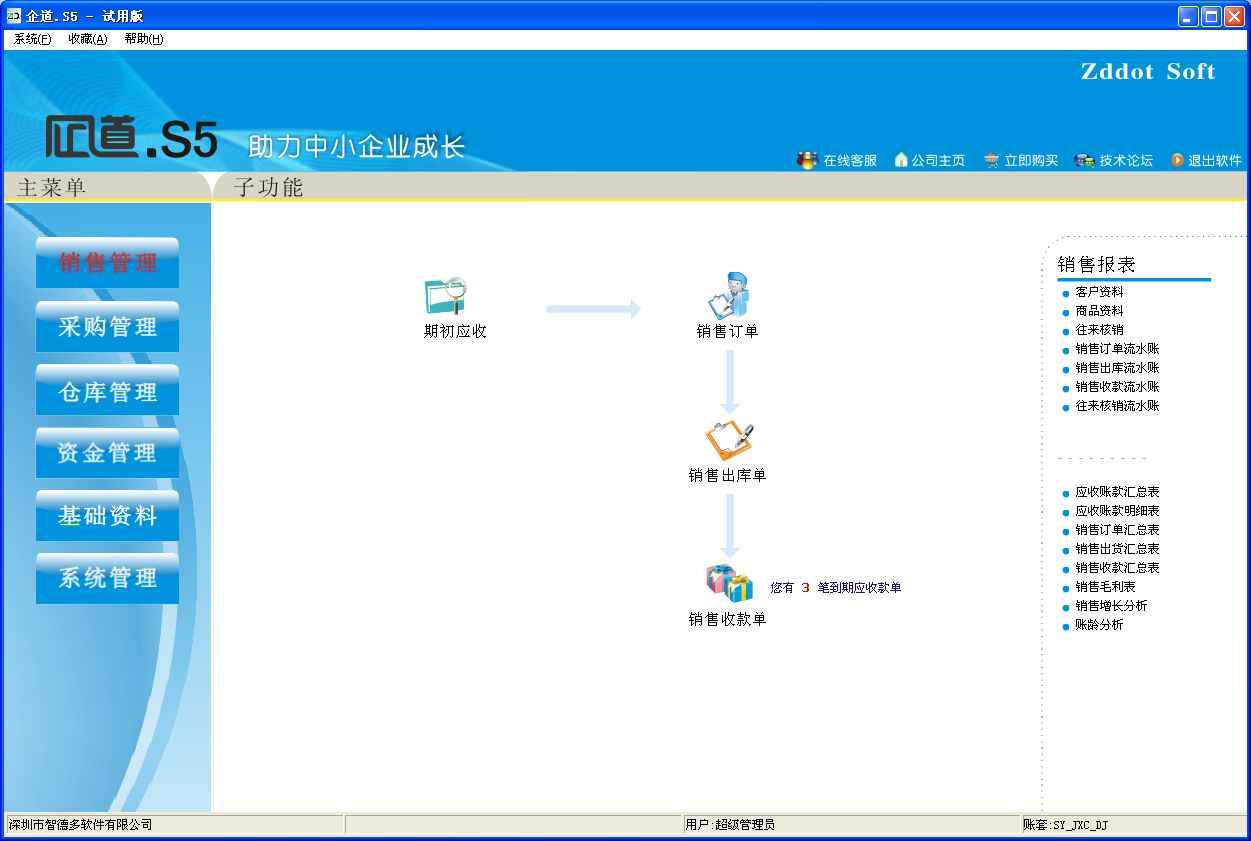Click the 公司主页 link text
This screenshot has width=1251, height=841.
[x=938, y=160]
